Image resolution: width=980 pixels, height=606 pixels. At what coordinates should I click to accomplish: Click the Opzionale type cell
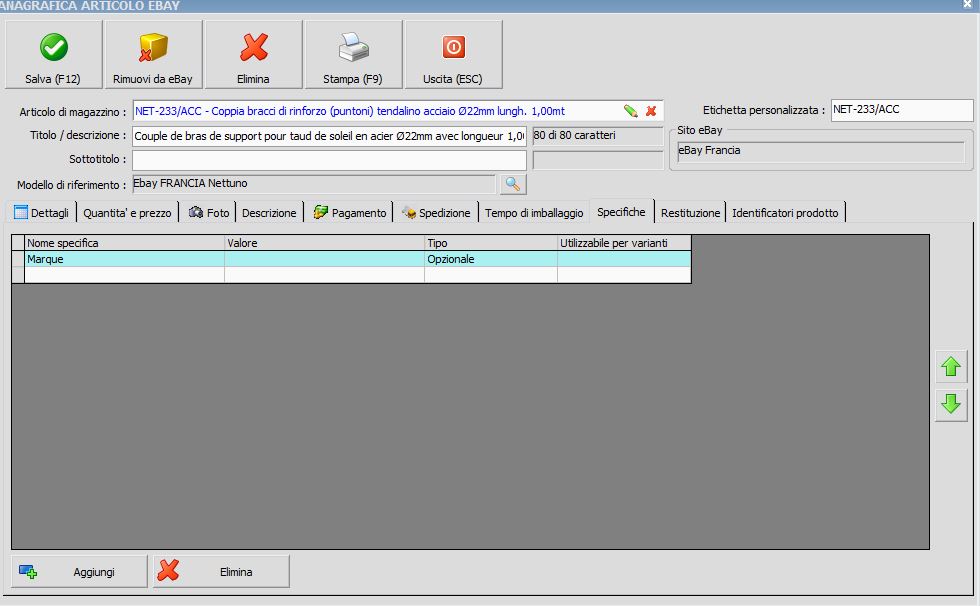(x=491, y=259)
